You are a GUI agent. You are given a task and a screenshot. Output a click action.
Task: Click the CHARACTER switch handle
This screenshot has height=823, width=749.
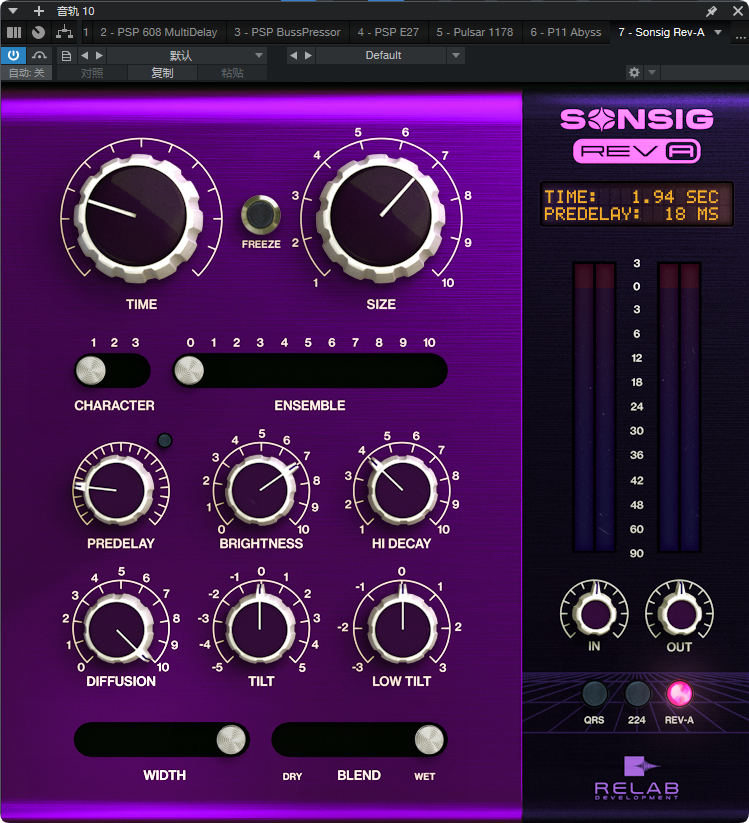pos(90,371)
